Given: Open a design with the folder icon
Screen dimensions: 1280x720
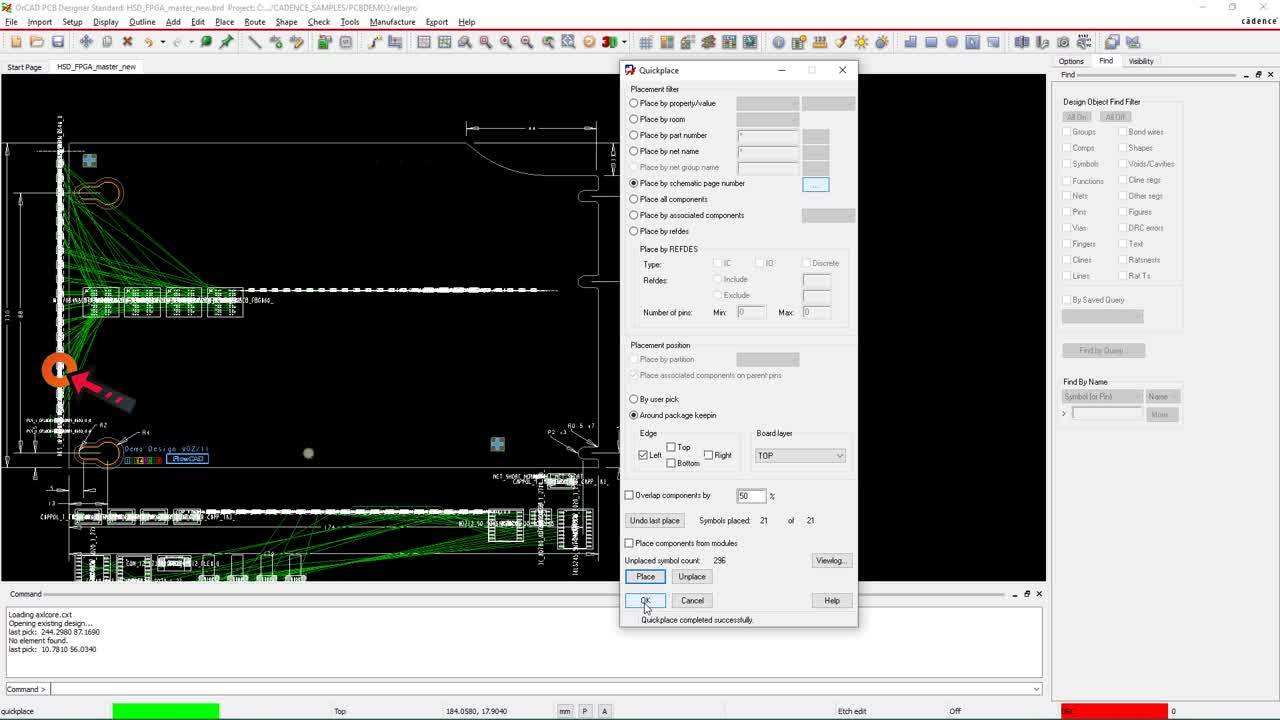Looking at the screenshot, I should coord(37,42).
